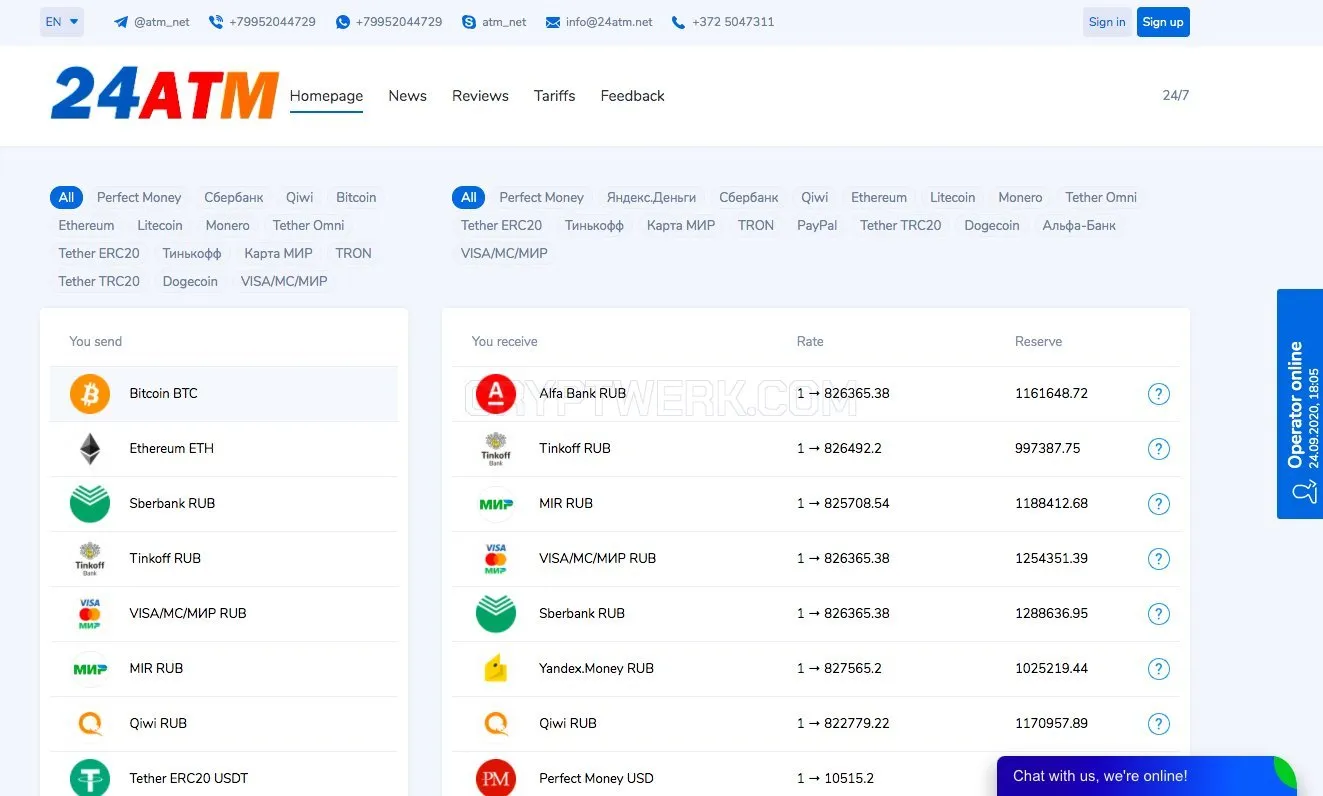Select Ethereum ETH in You send list
This screenshot has width=1323, height=796.
coord(224,449)
